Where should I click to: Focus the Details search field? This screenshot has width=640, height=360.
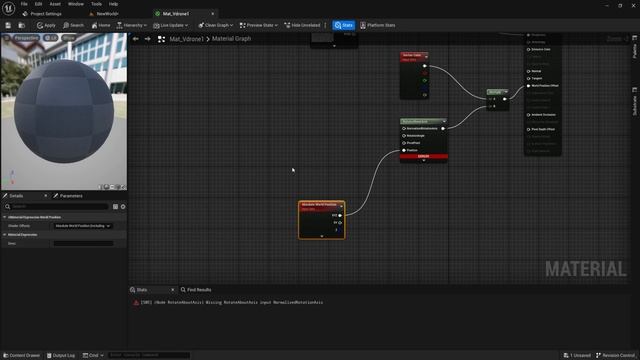click(x=56, y=207)
